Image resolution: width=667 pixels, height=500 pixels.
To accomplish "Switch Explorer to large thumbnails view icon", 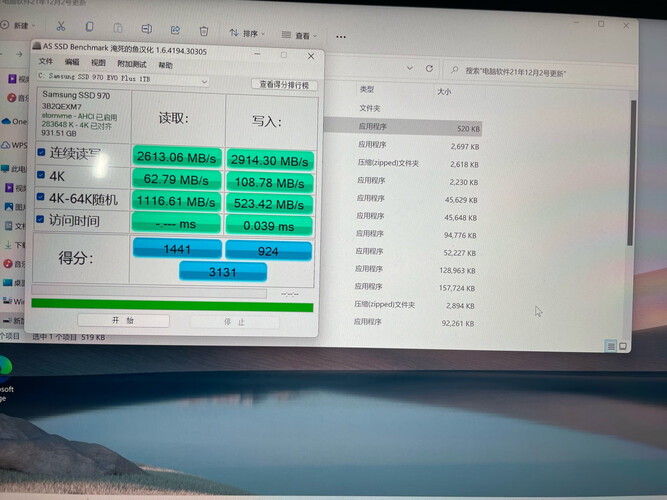I will click(x=623, y=346).
